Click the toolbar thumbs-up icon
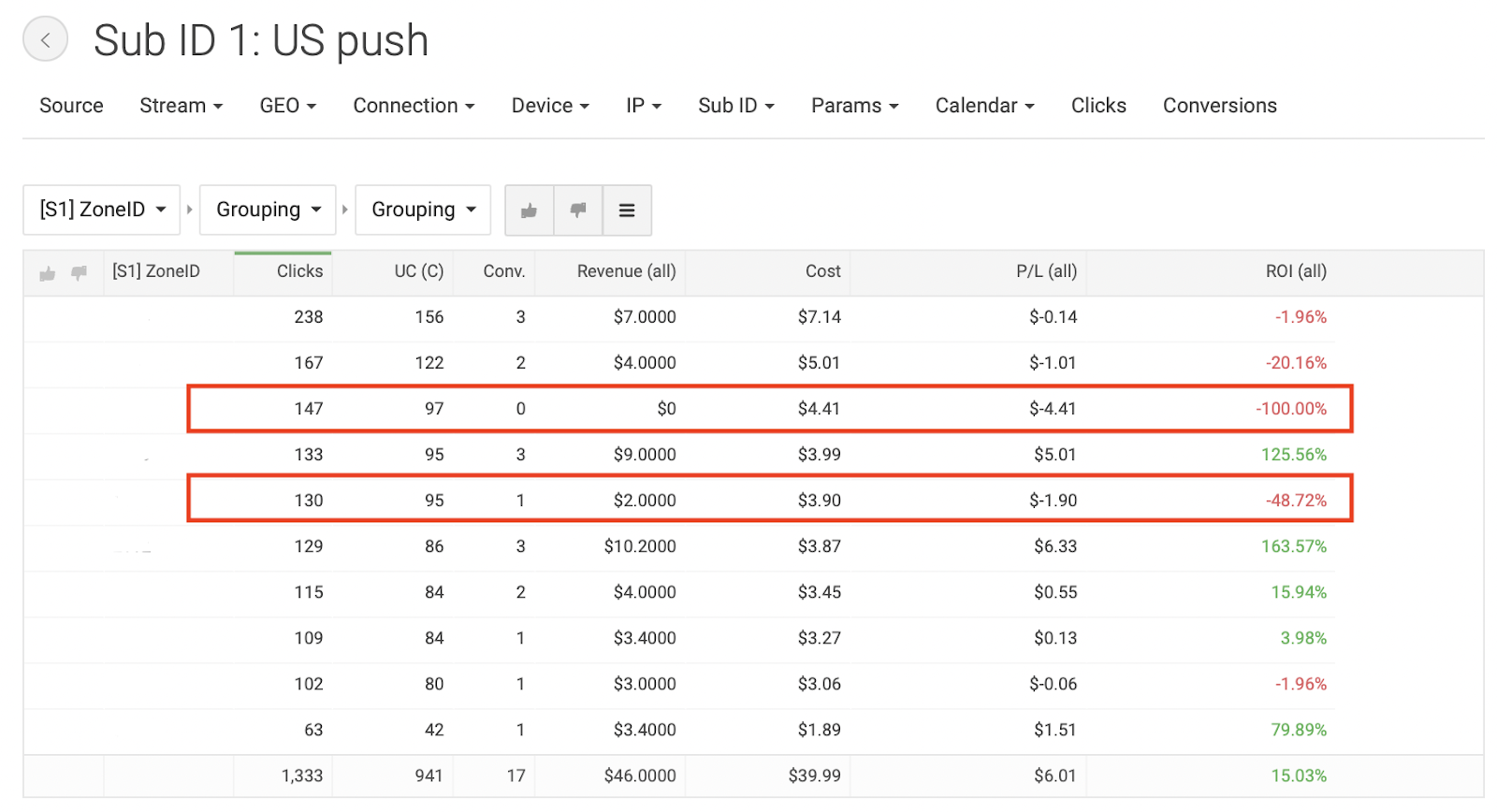This screenshot has height=812, width=1497. pyautogui.click(x=530, y=210)
